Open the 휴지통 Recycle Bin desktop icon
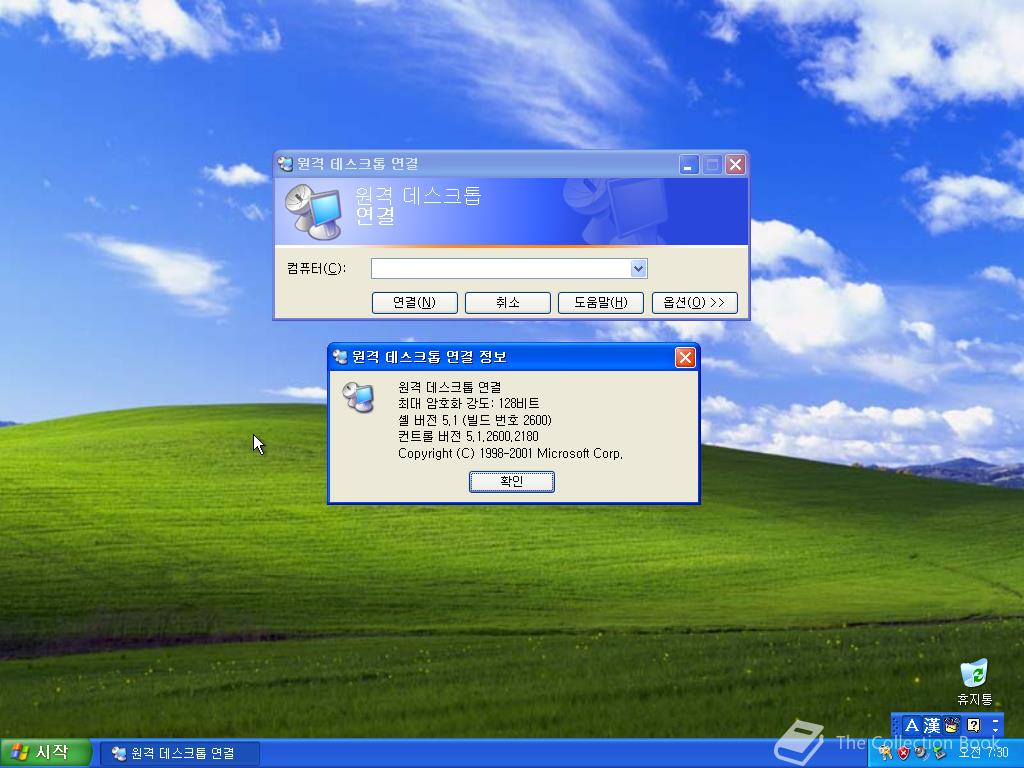 click(974, 682)
